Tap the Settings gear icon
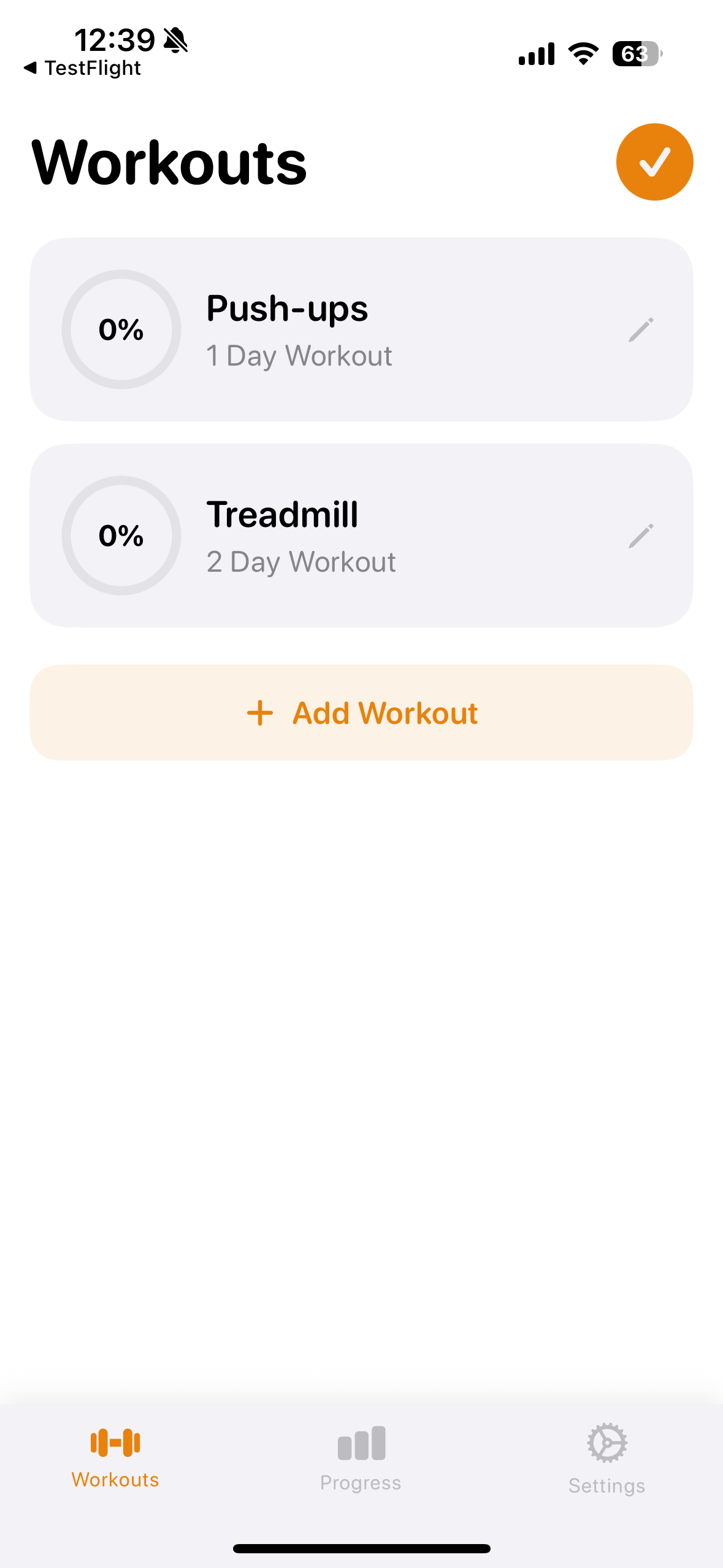 tap(606, 1443)
